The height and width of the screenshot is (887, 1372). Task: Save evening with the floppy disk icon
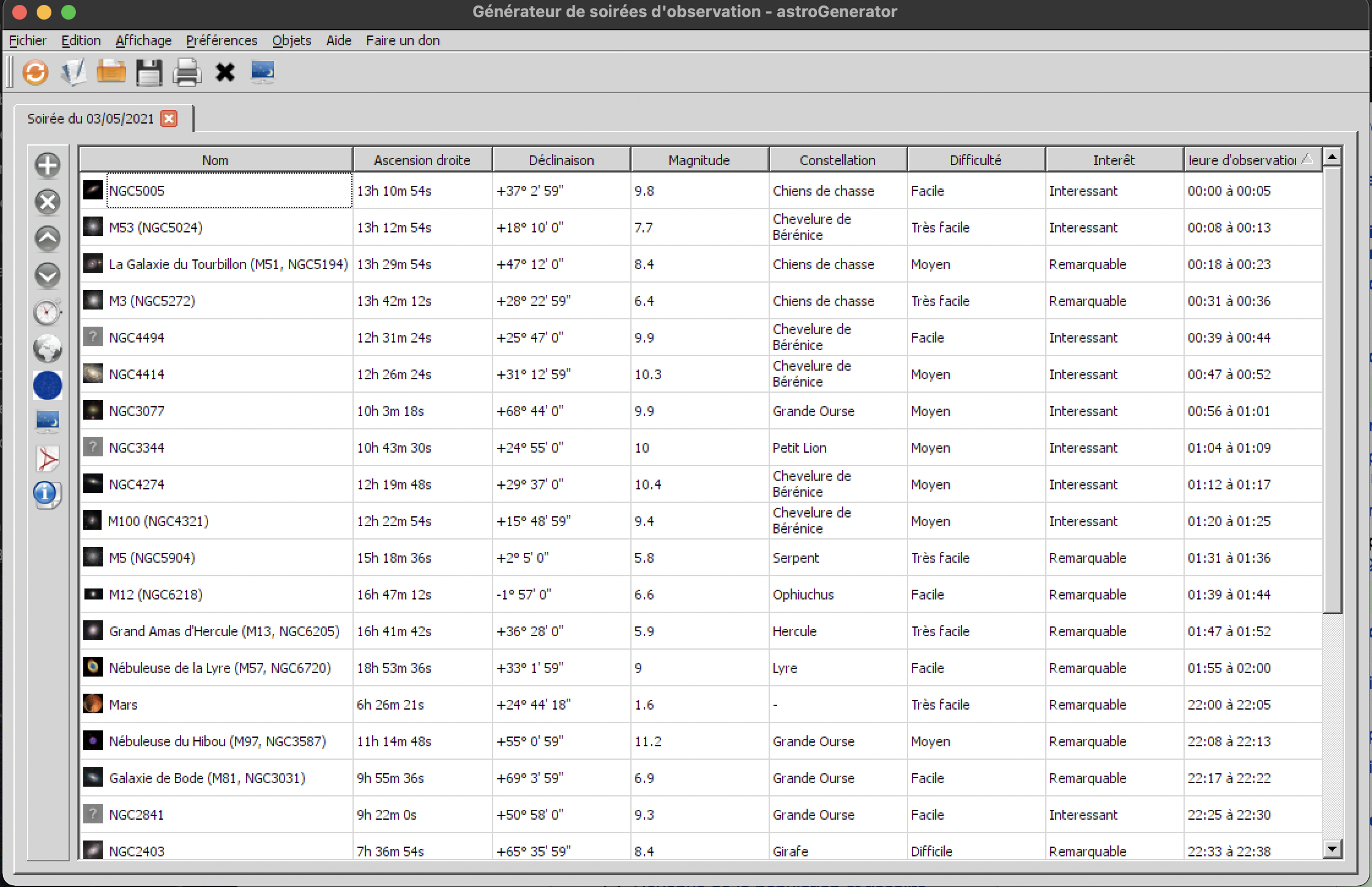(149, 72)
